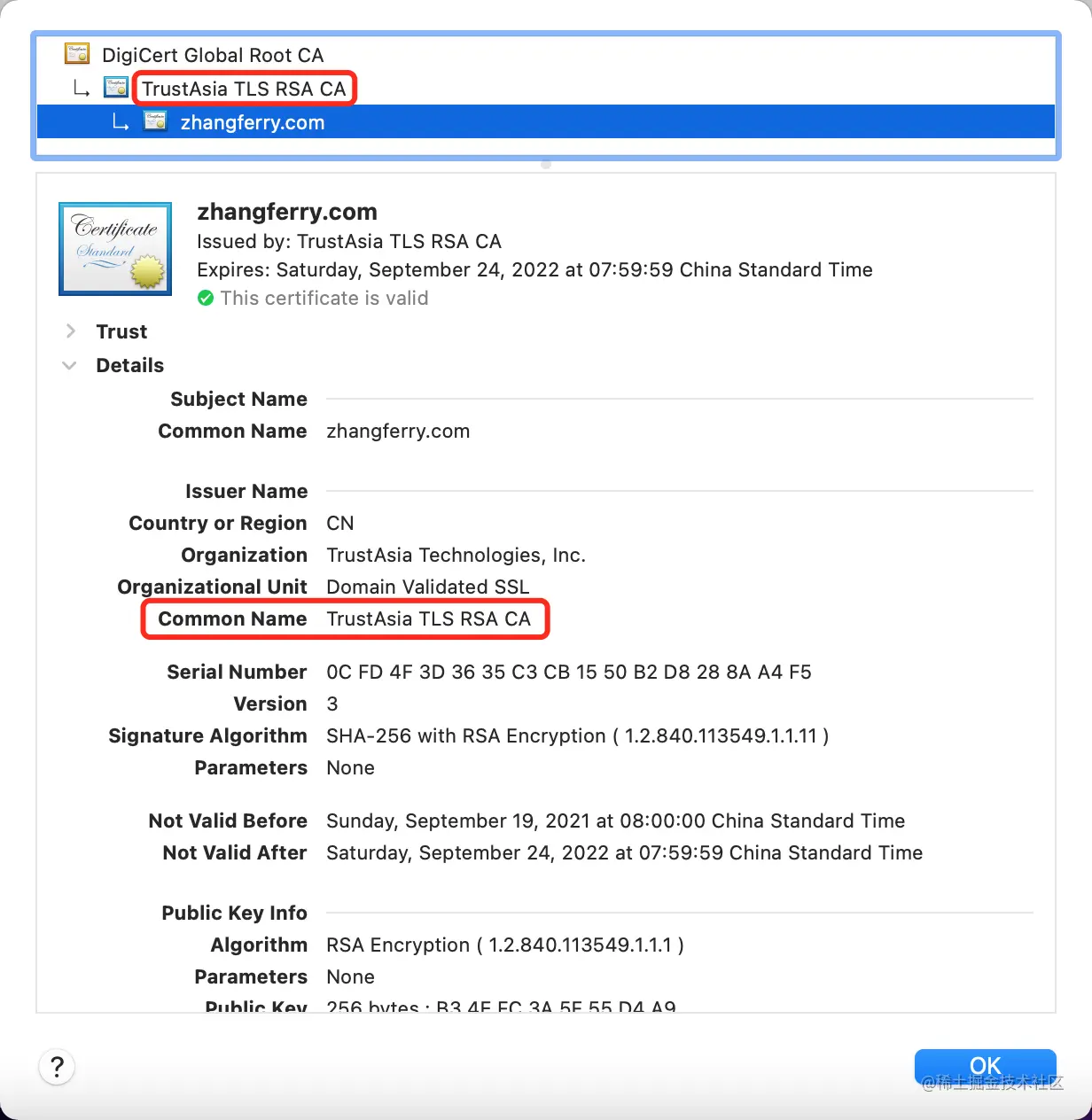The height and width of the screenshot is (1120, 1092).
Task: Click the Trust section label
Action: pyautogui.click(x=121, y=331)
